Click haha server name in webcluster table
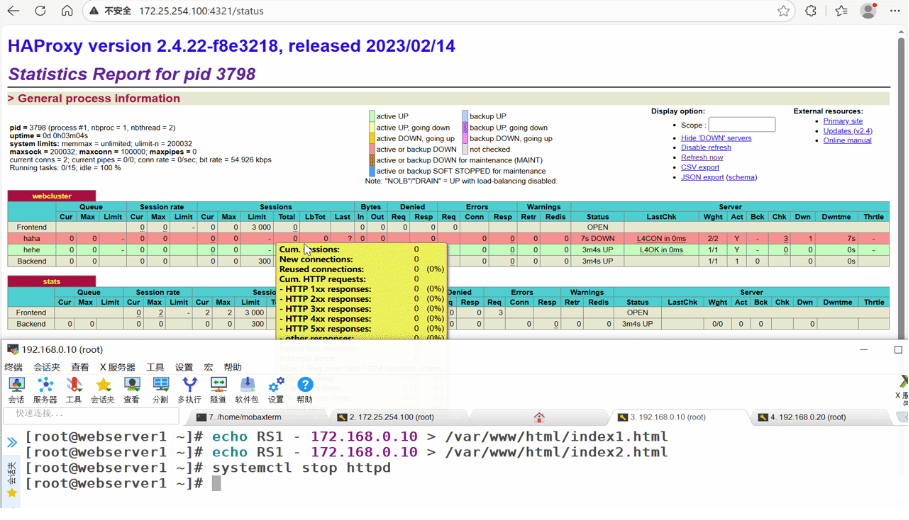Image resolution: width=909 pixels, height=520 pixels. tap(32, 238)
